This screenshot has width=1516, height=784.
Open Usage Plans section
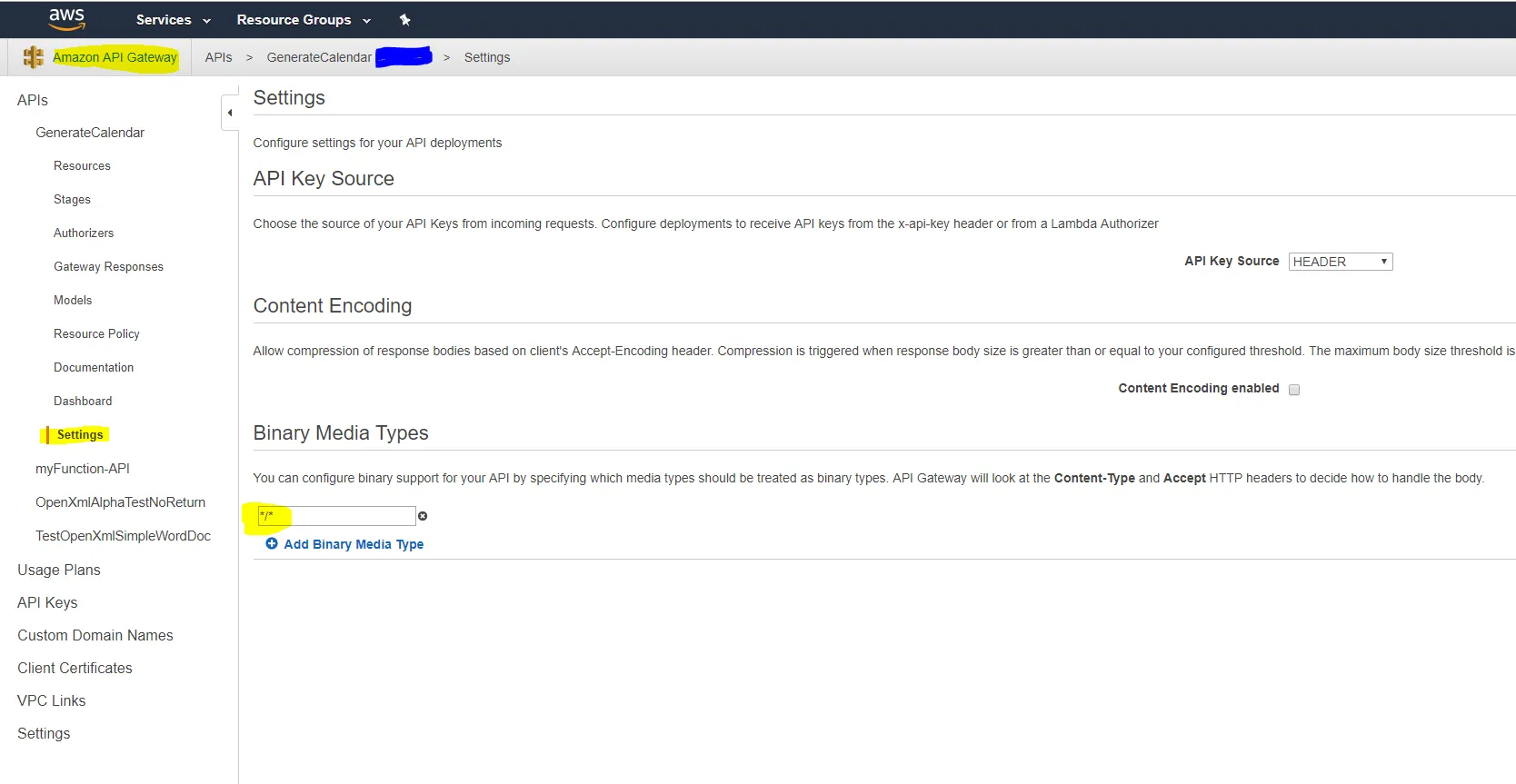tap(59, 570)
